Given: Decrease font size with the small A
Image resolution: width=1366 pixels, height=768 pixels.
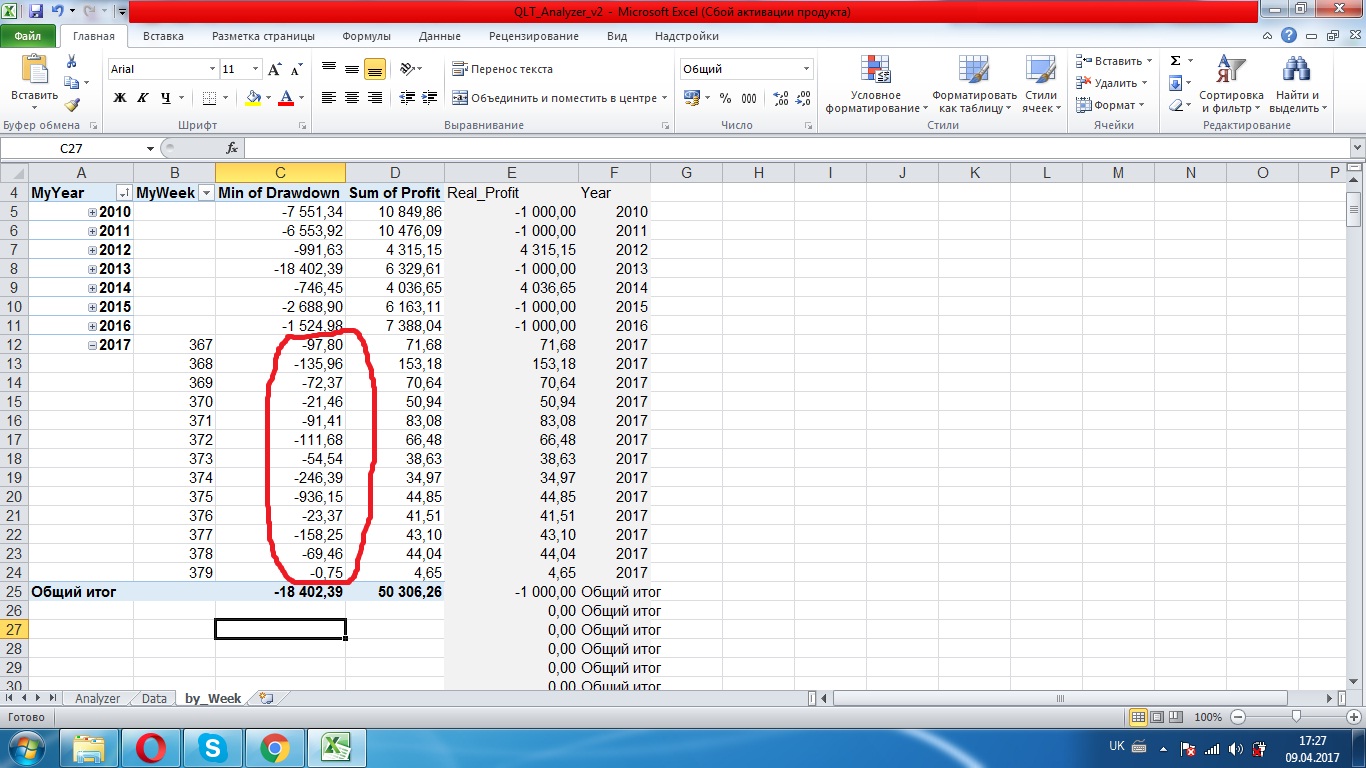Looking at the screenshot, I should coord(297,69).
